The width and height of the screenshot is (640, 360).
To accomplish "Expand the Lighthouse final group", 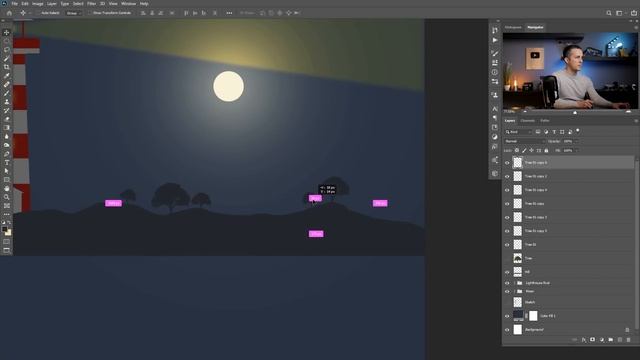I will [514, 283].
